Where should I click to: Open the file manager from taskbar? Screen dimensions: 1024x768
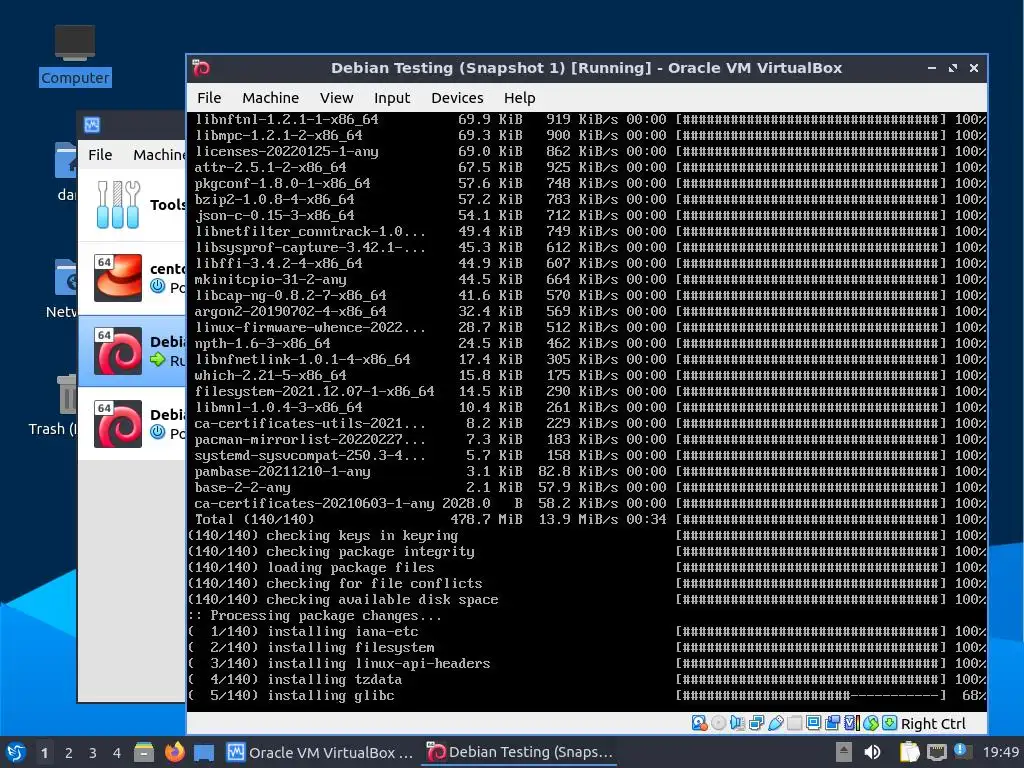[x=144, y=752]
